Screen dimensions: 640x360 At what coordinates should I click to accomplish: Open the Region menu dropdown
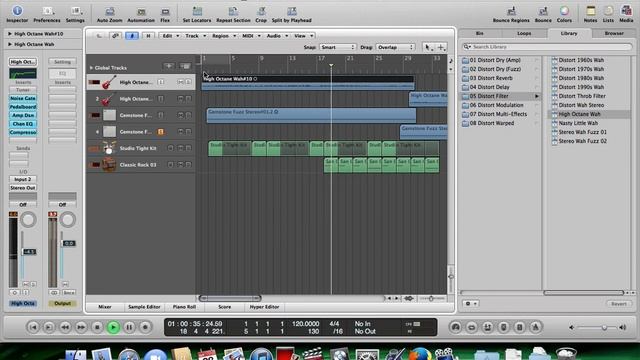(x=223, y=36)
